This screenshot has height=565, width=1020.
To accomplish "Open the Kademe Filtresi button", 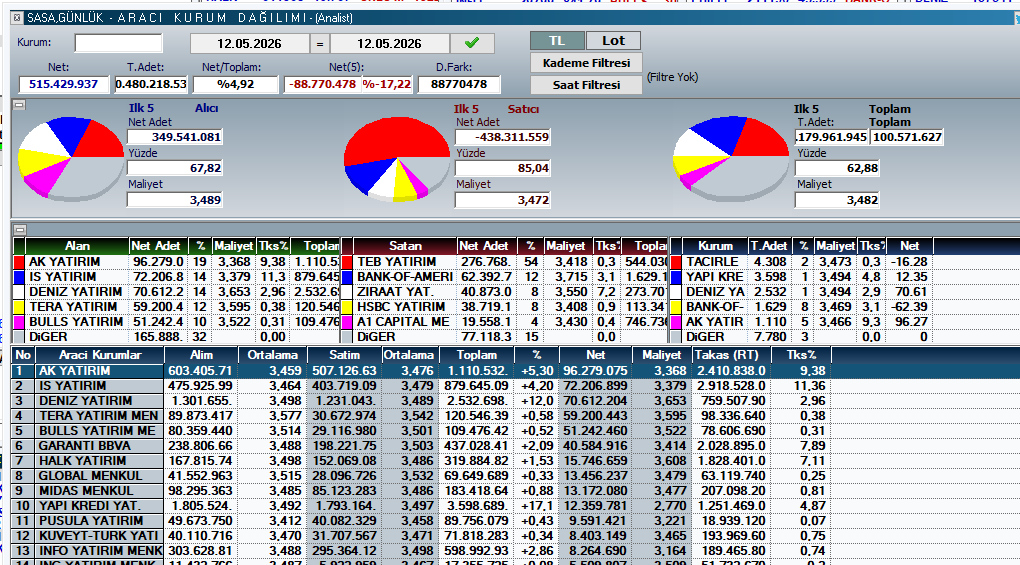I will click(x=586, y=63).
